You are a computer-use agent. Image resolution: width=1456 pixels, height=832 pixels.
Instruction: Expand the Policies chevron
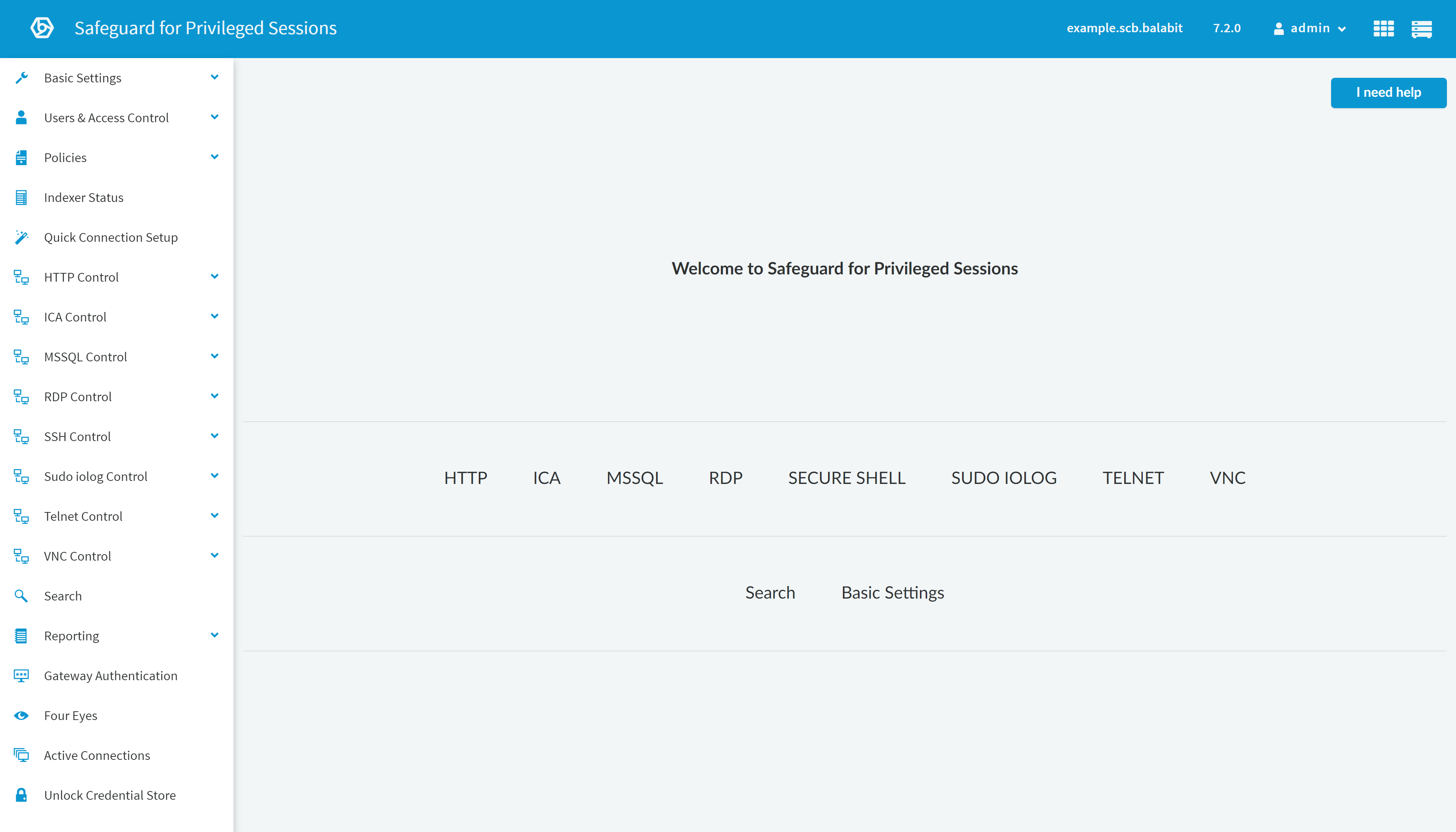[214, 157]
